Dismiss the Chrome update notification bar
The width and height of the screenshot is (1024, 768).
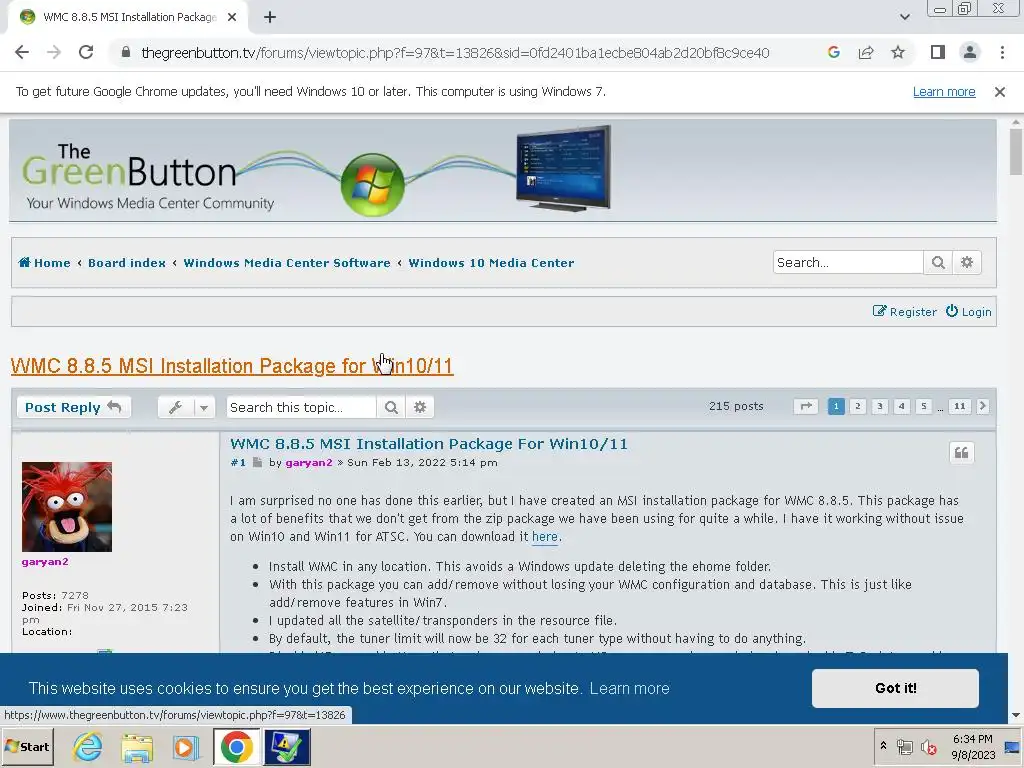click(999, 92)
